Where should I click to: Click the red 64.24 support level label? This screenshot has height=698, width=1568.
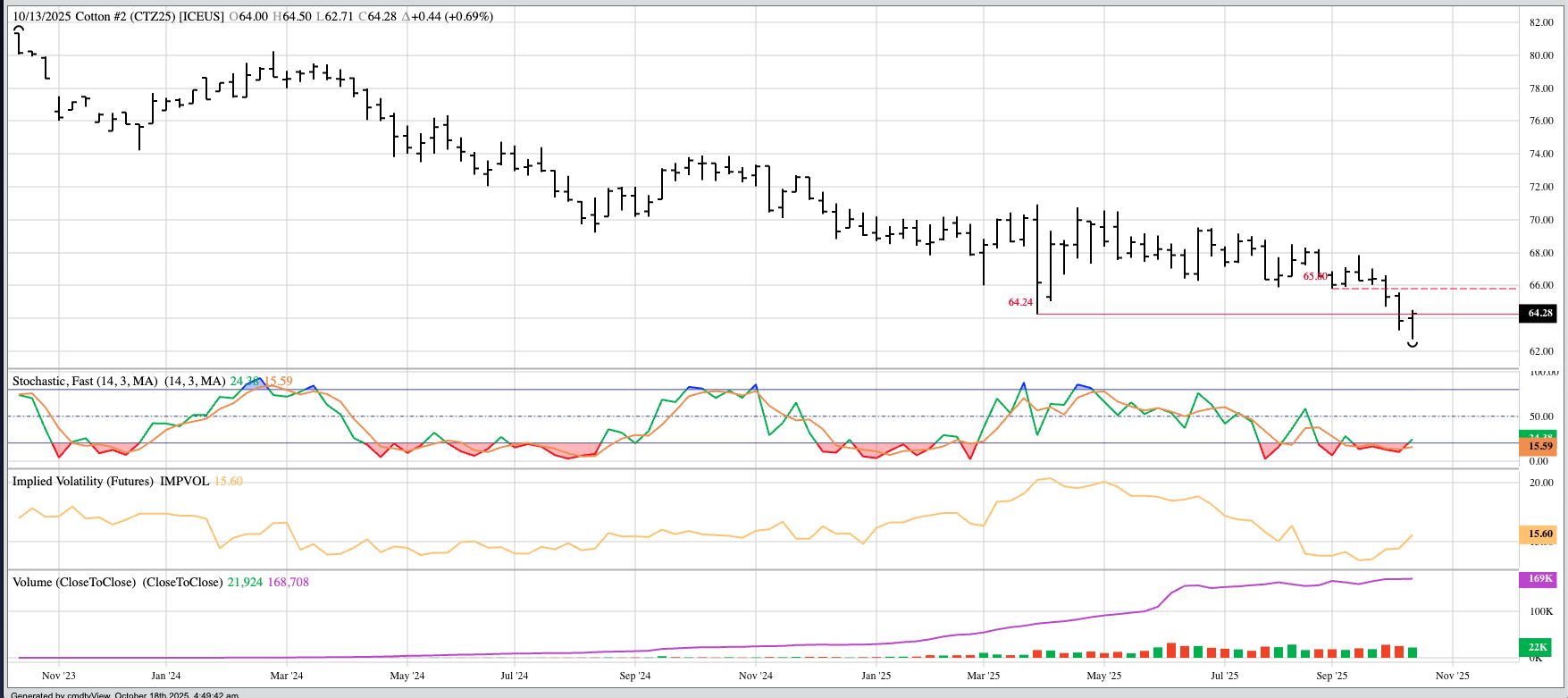[x=1020, y=303]
